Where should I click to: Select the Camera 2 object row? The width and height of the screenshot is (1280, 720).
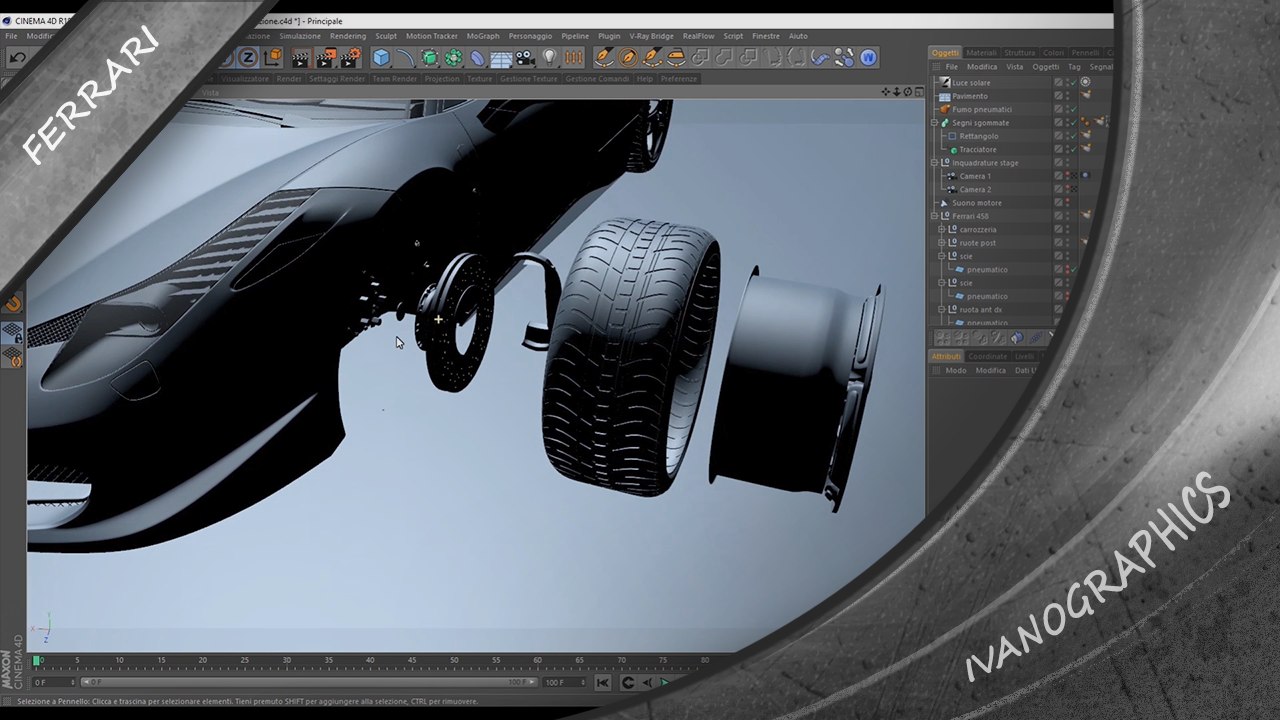975,190
